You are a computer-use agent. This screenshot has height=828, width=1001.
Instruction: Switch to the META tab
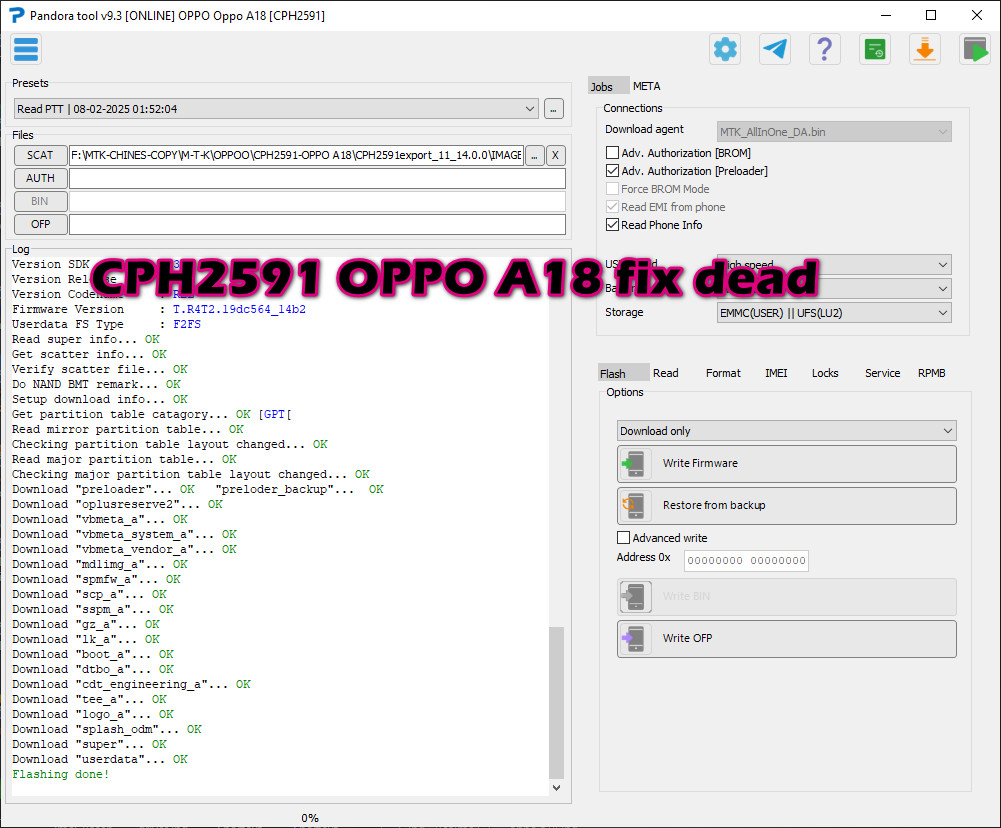646,86
